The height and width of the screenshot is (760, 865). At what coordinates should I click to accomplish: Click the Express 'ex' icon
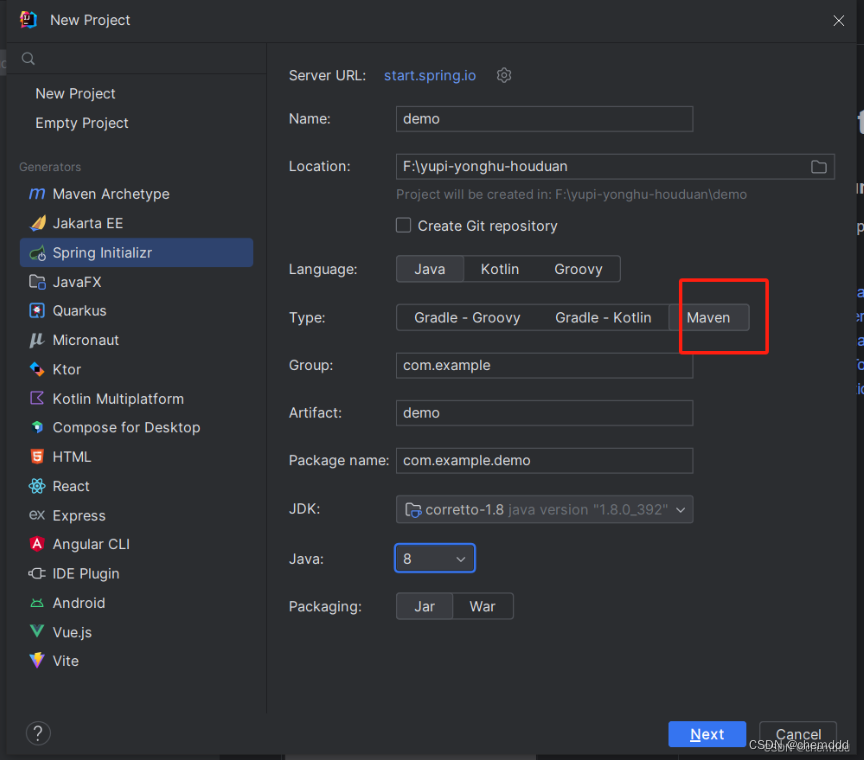(x=37, y=515)
